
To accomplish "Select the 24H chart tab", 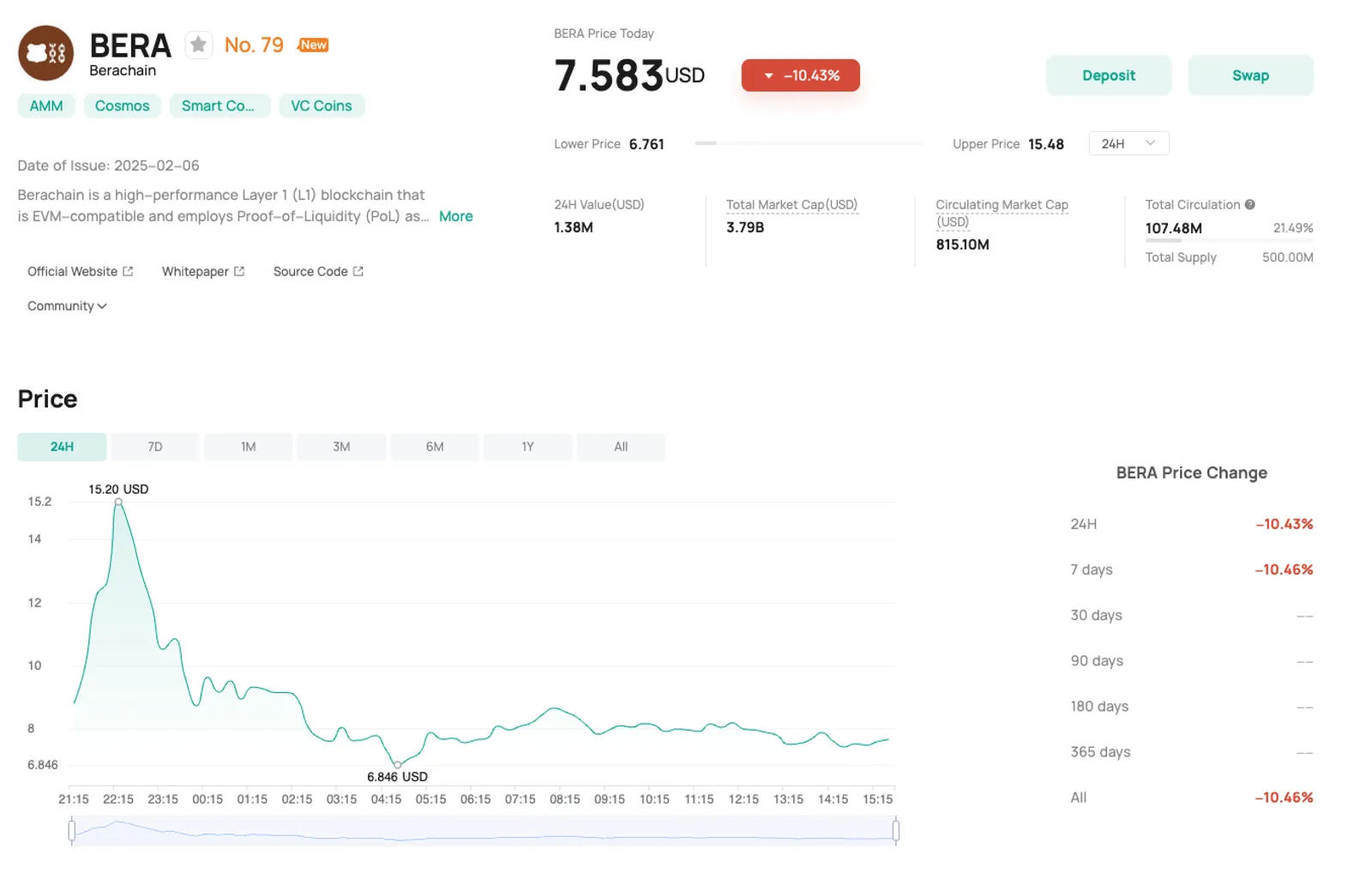I will (62, 447).
